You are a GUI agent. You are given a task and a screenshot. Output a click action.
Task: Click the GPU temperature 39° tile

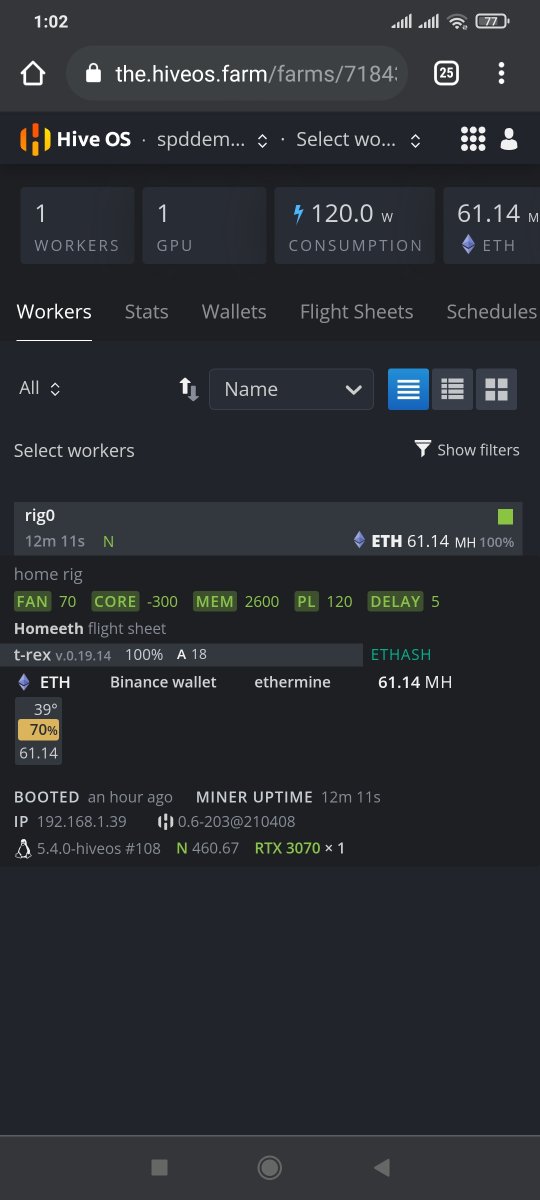coord(39,709)
